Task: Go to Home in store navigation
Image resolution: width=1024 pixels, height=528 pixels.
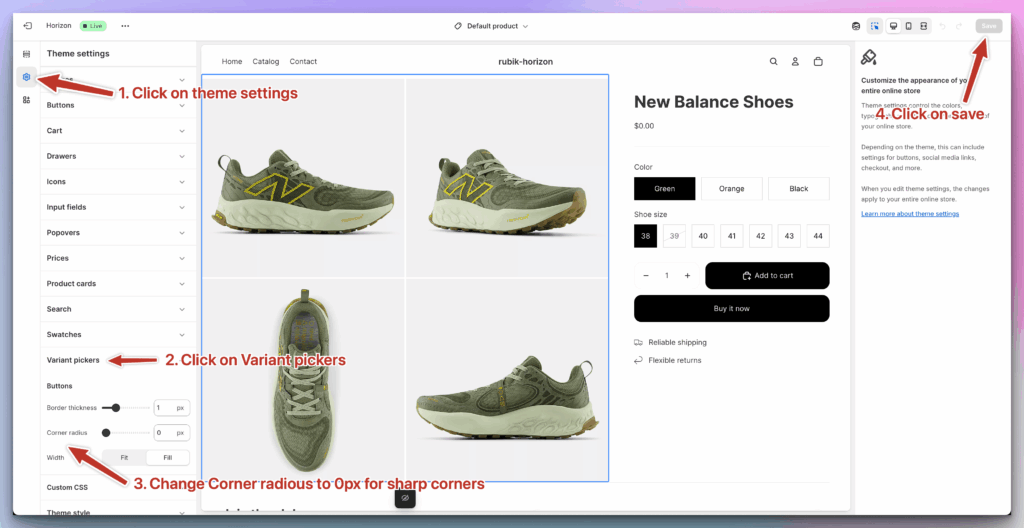Action: click(x=232, y=61)
